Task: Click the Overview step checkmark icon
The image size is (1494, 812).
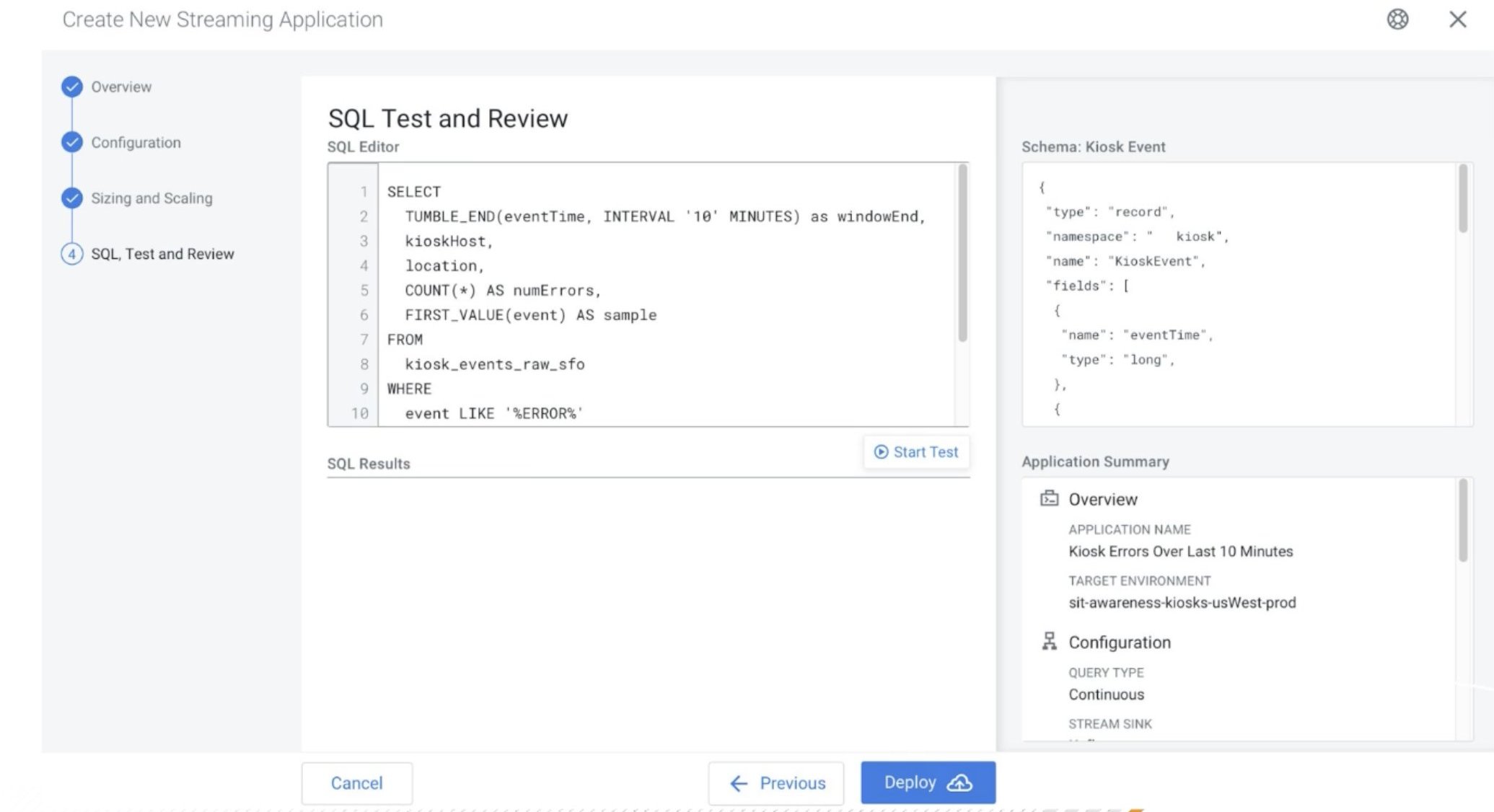Action: [71, 87]
